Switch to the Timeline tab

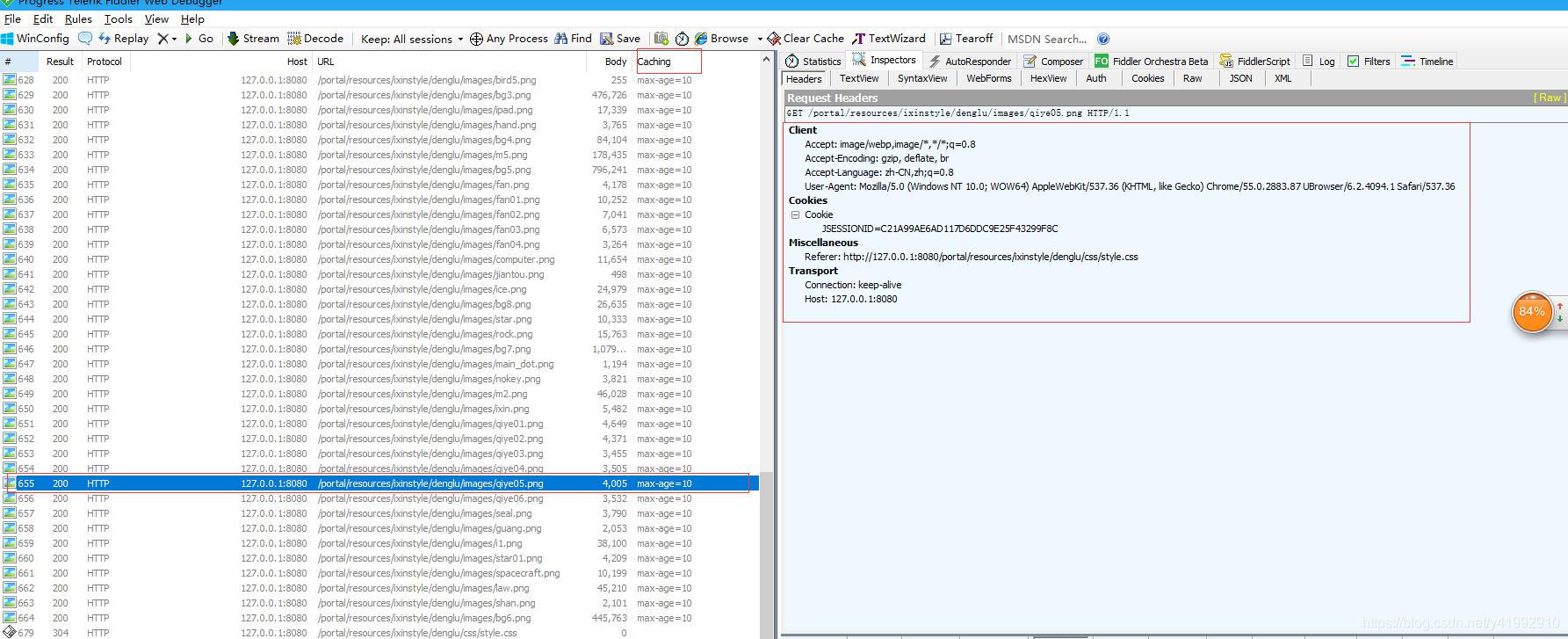1427,61
